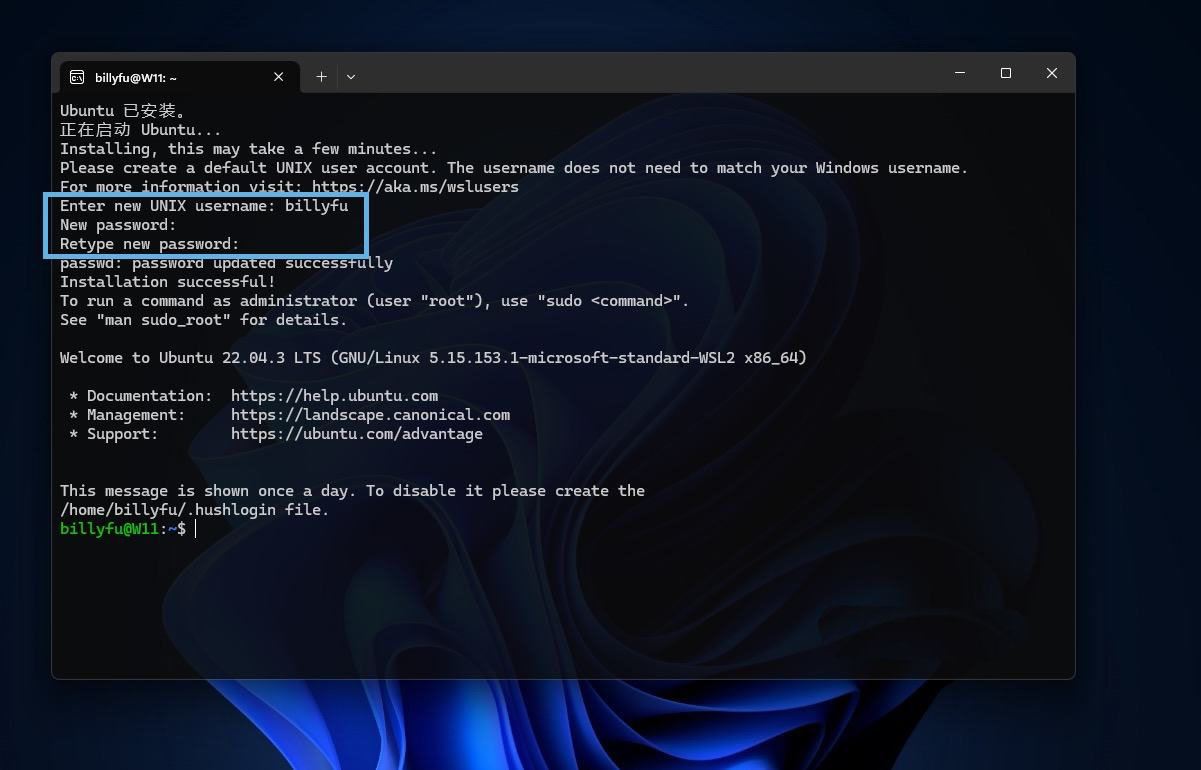Image resolution: width=1201 pixels, height=770 pixels.
Task: Expand the new tab profile dropdown
Action: tap(351, 77)
